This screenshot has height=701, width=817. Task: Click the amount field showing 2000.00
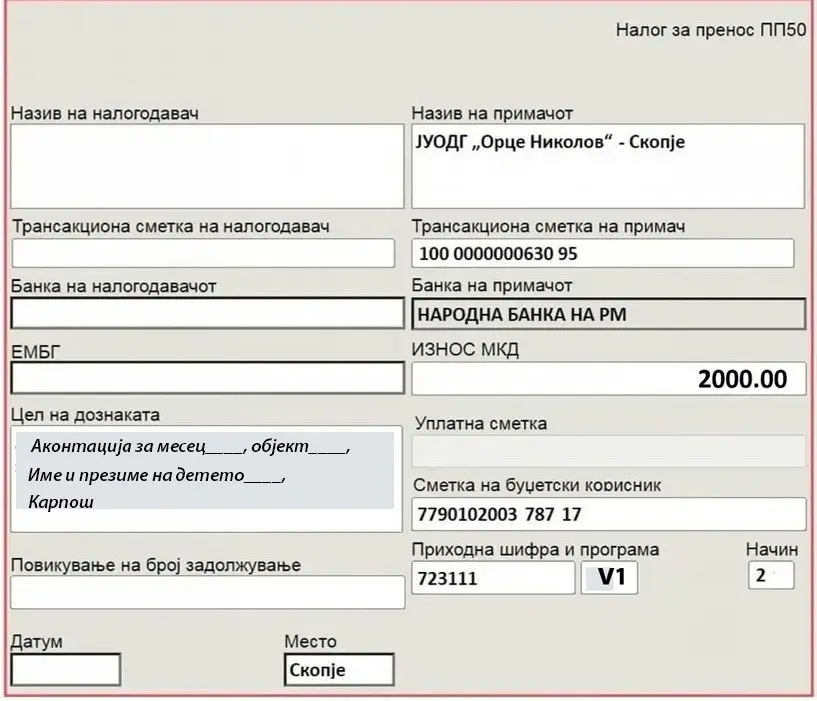pos(609,378)
